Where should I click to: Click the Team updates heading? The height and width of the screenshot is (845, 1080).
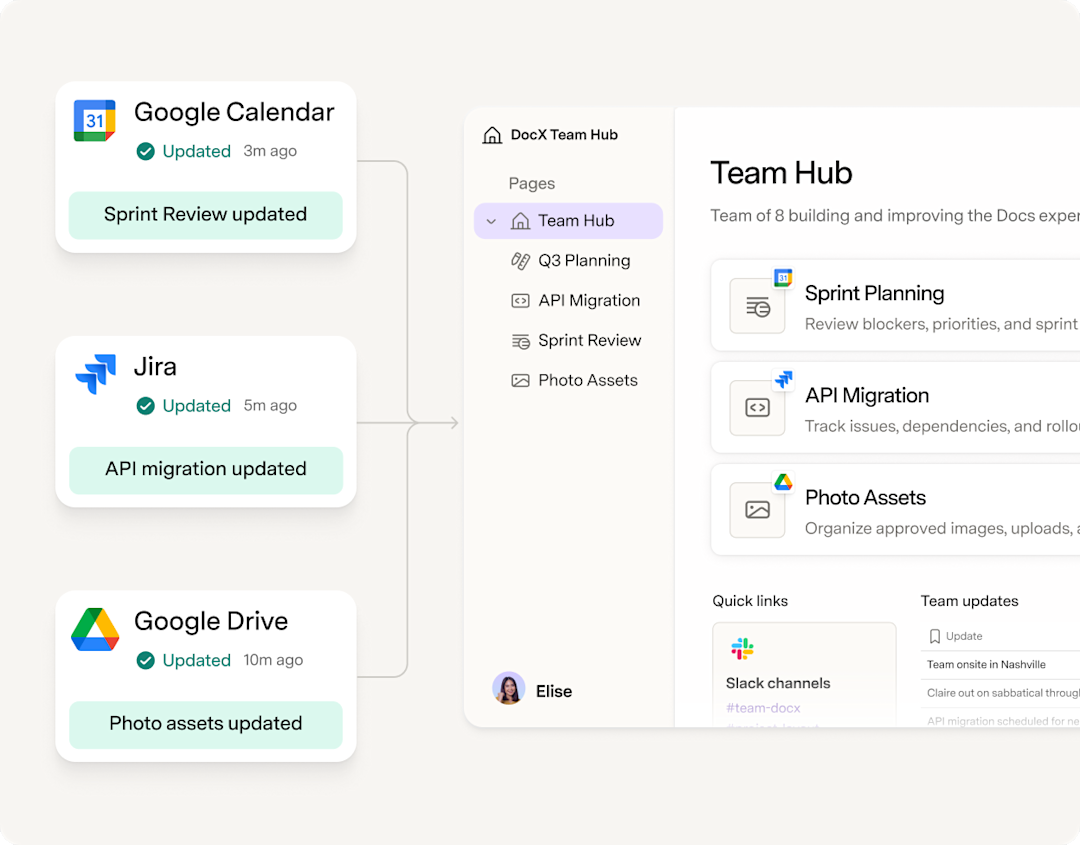pyautogui.click(x=969, y=601)
